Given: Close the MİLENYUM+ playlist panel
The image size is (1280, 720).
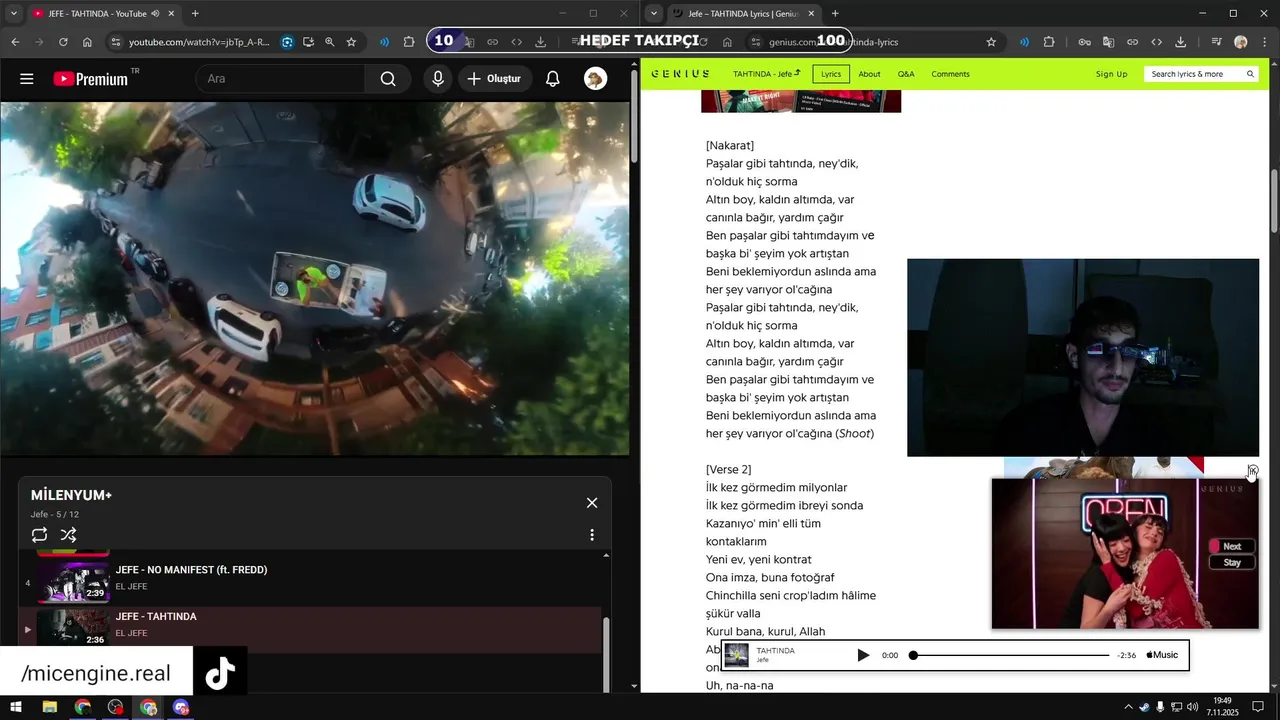Looking at the screenshot, I should coord(592,503).
